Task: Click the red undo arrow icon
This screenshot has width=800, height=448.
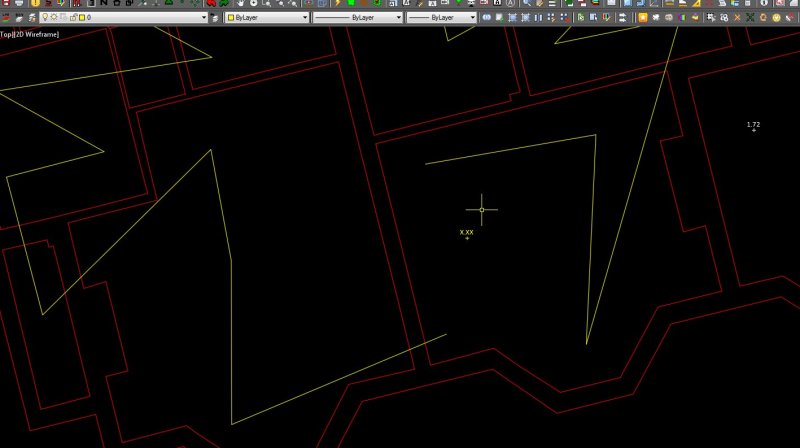Action: (x=211, y=3)
